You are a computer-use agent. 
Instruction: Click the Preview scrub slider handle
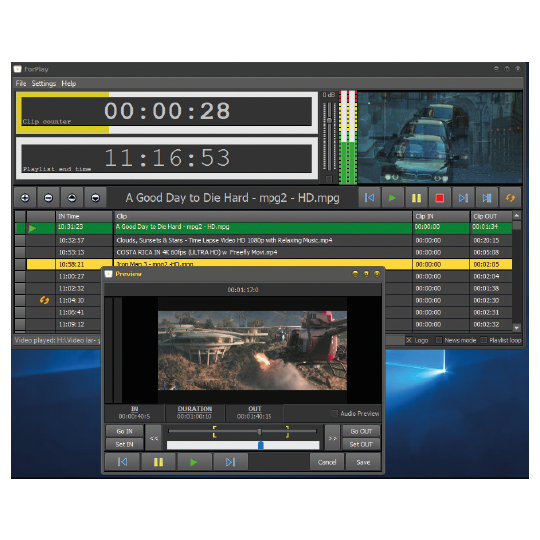click(x=259, y=432)
